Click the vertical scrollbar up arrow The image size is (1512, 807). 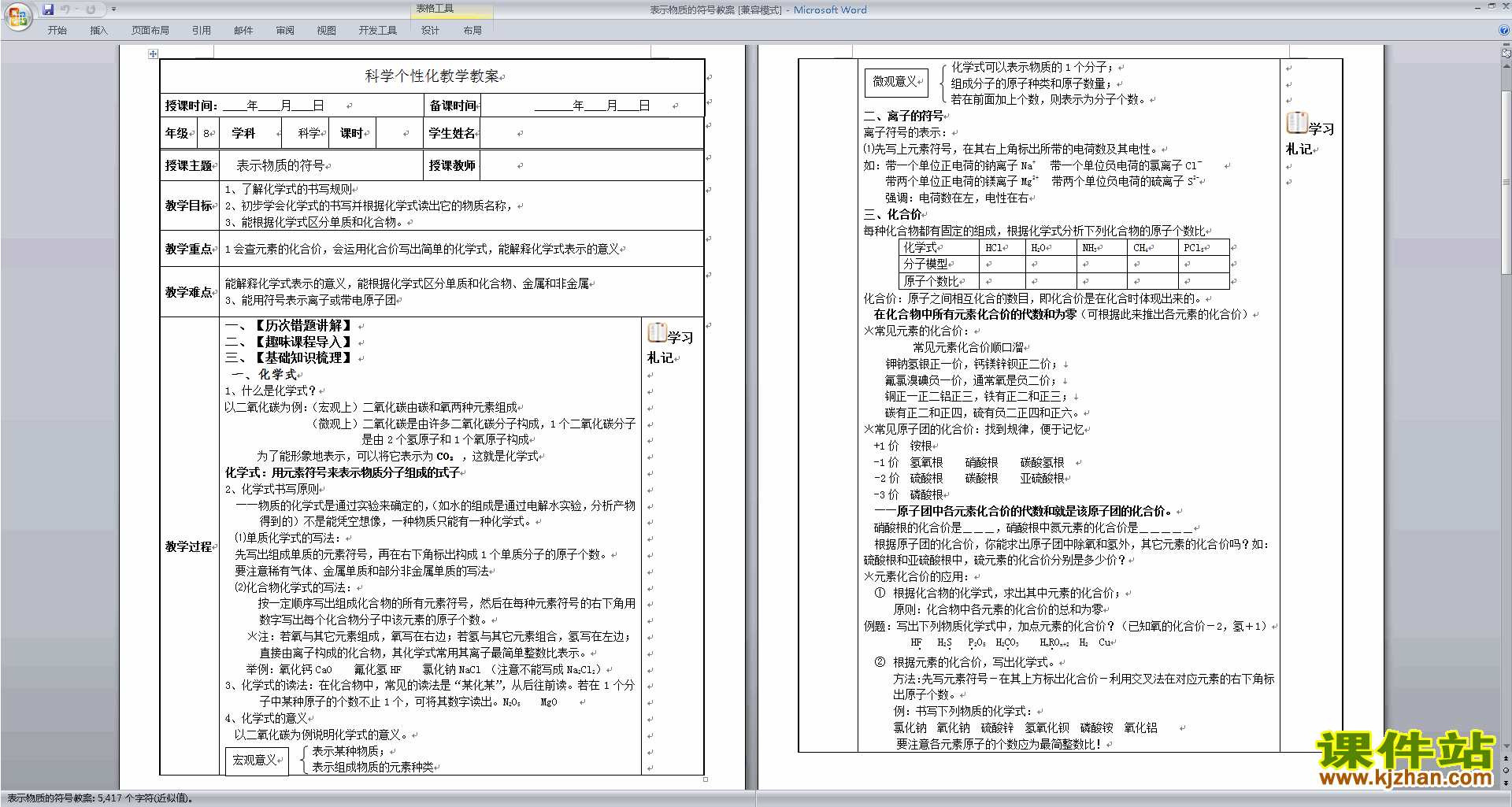tap(1506, 65)
